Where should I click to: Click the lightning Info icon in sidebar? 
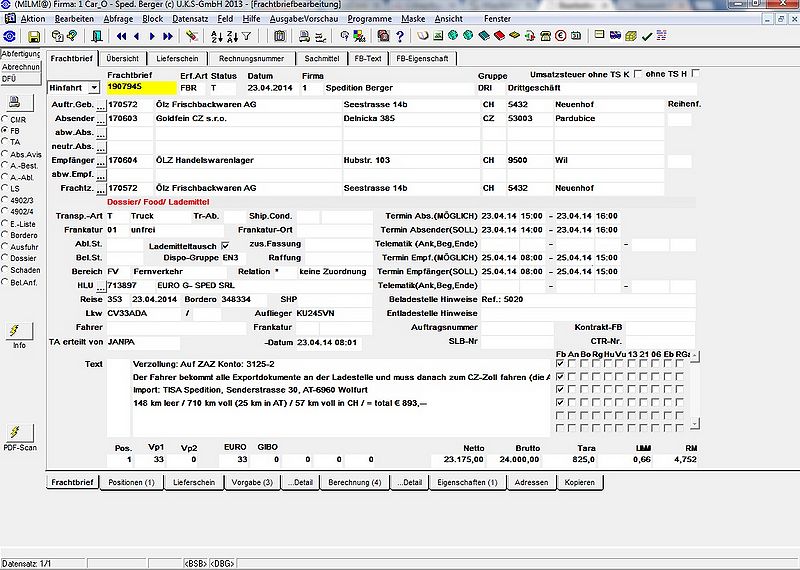coord(19,331)
